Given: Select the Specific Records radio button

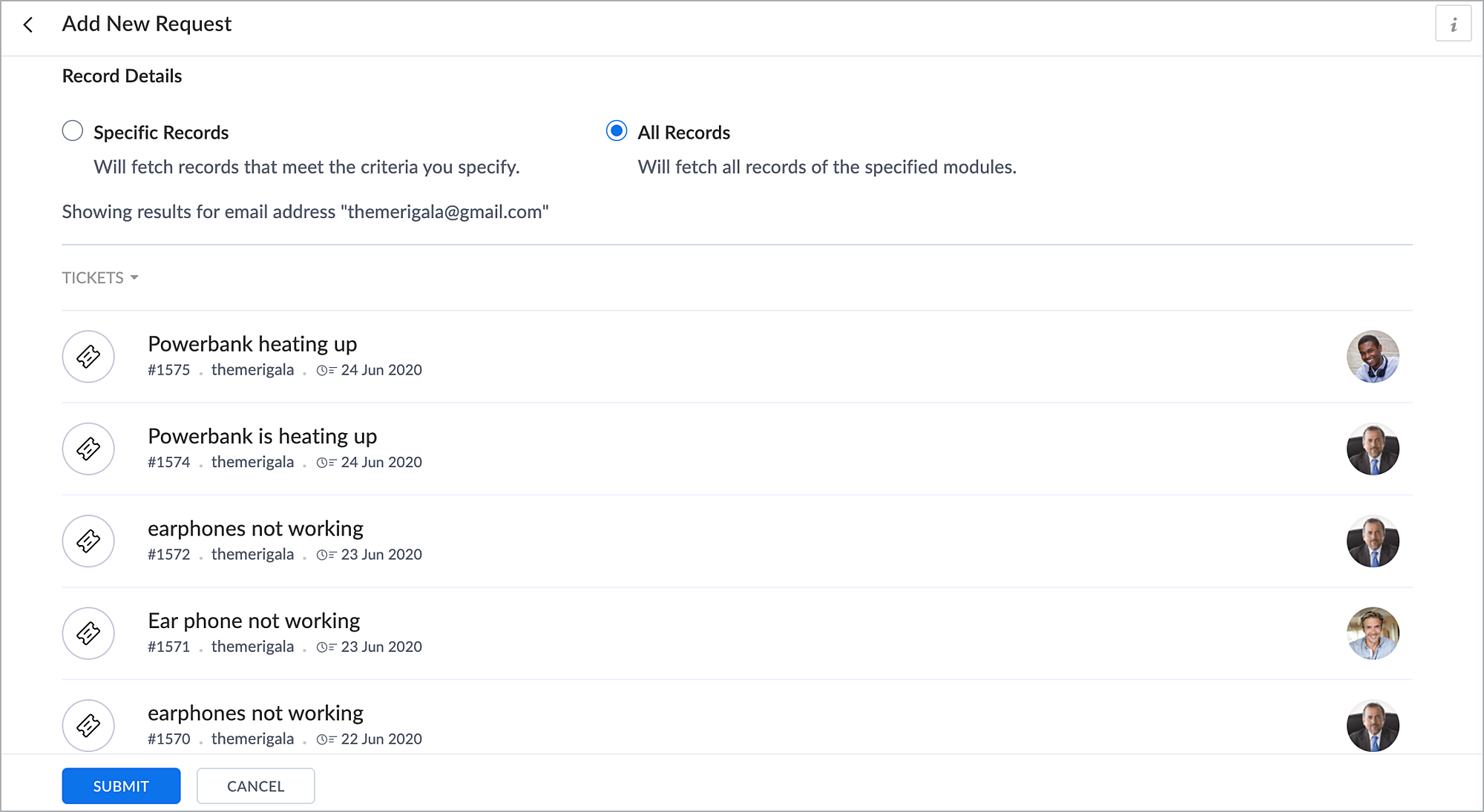Looking at the screenshot, I should point(73,131).
